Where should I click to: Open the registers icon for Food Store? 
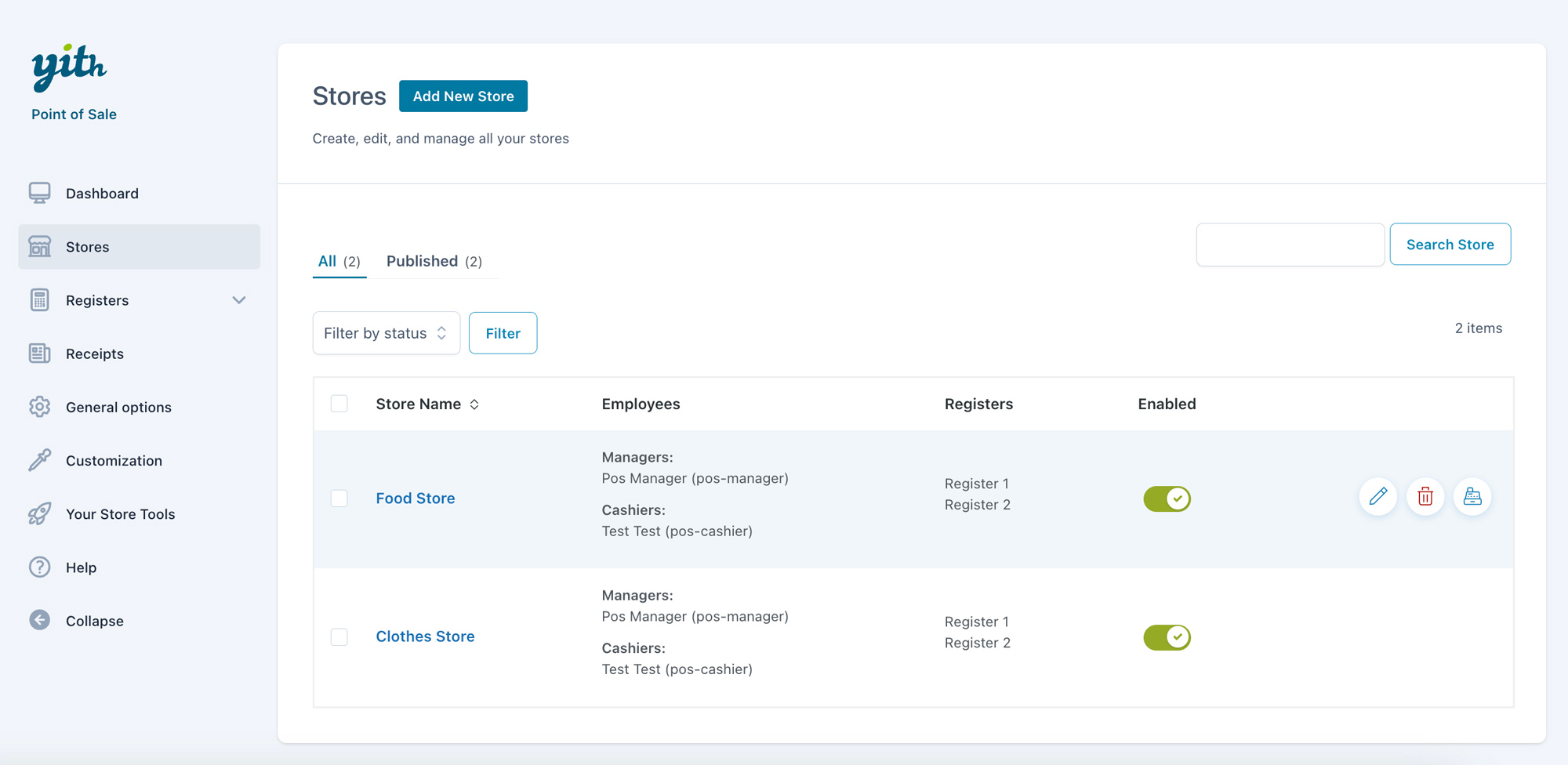point(1472,497)
